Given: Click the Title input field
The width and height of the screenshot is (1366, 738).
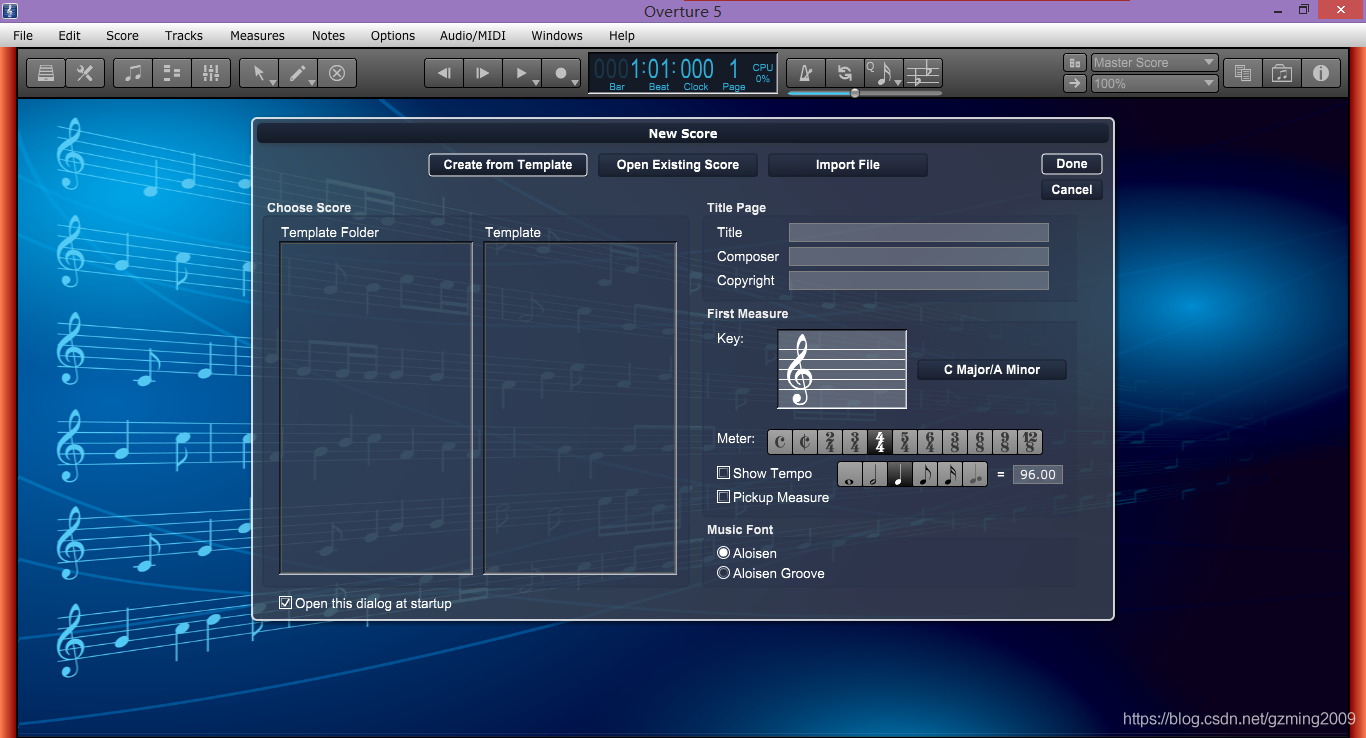Looking at the screenshot, I should [x=919, y=232].
